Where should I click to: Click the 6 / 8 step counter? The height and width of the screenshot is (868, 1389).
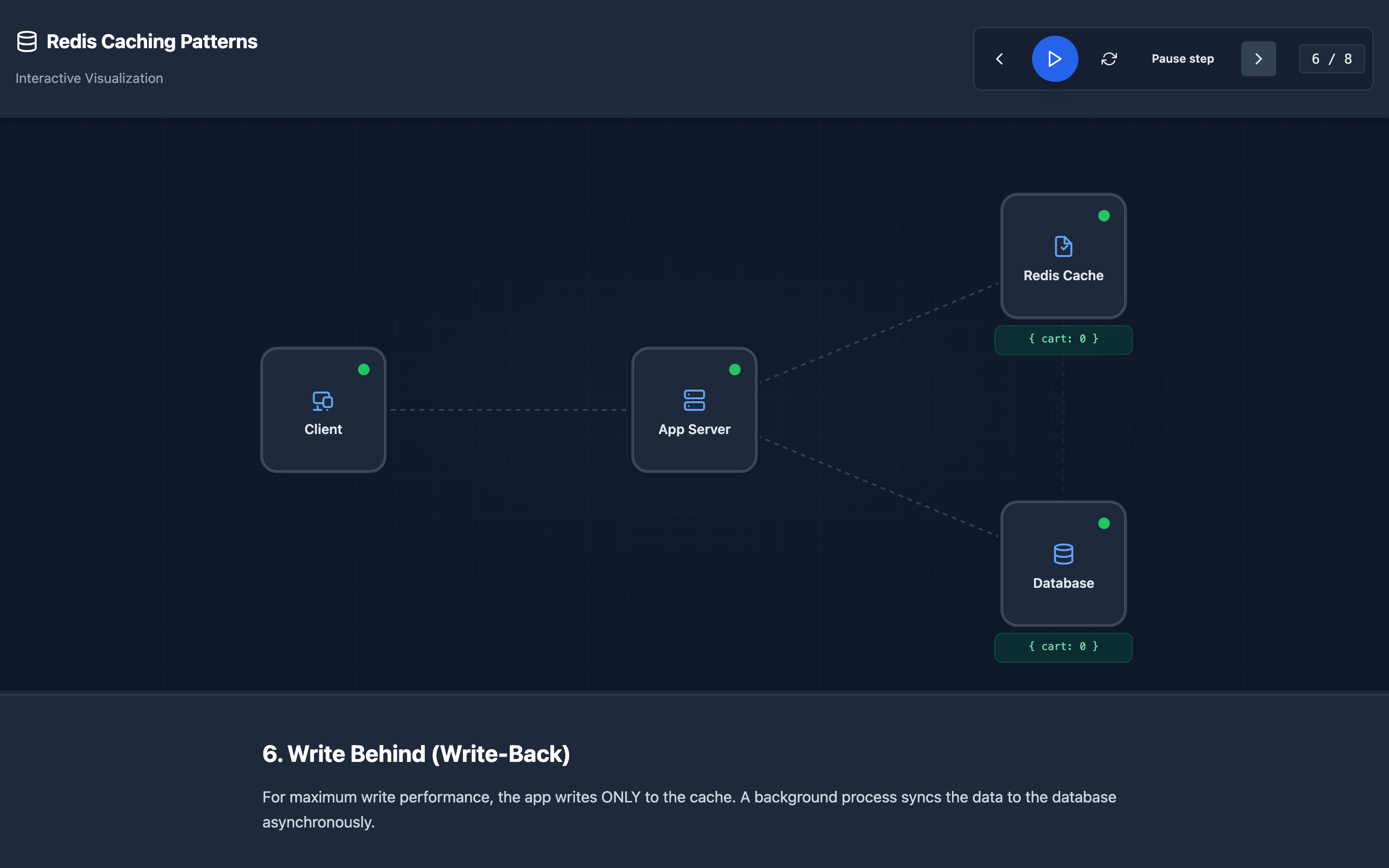pyautogui.click(x=1331, y=58)
